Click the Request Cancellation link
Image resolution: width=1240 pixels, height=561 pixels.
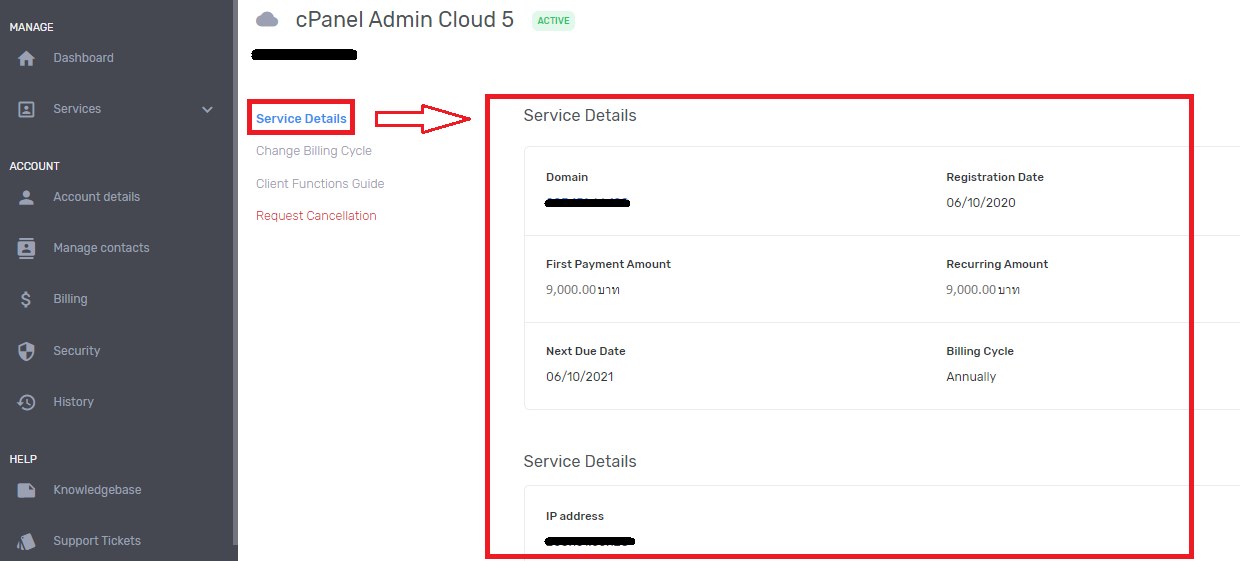tap(316, 216)
